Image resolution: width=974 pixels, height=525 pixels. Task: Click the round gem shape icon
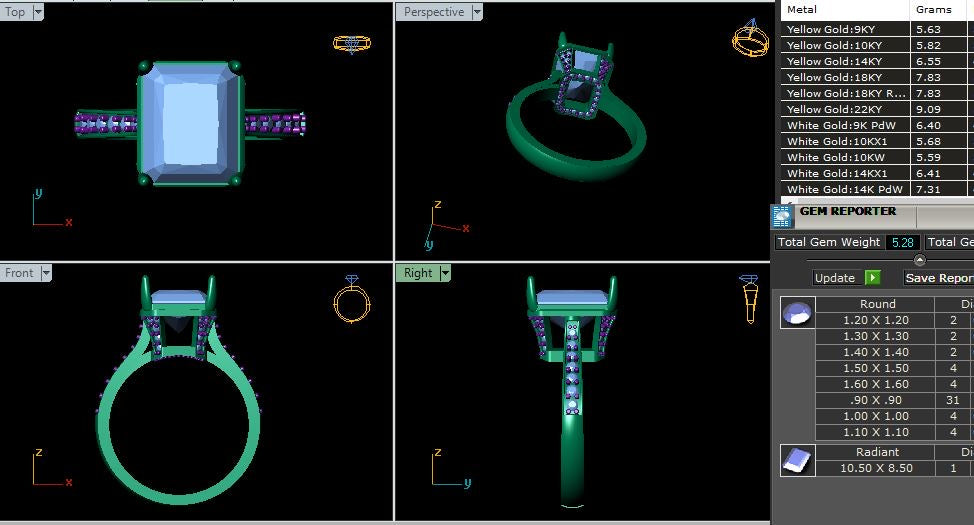[x=797, y=313]
